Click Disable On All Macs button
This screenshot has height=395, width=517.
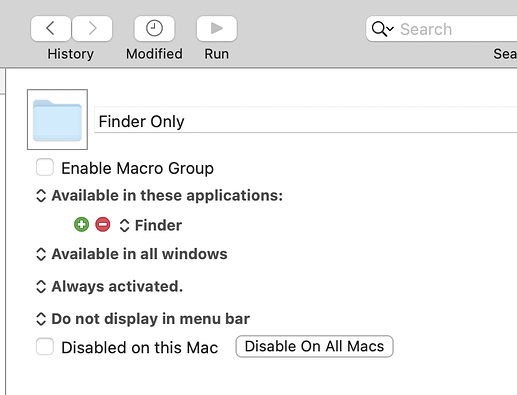click(314, 346)
